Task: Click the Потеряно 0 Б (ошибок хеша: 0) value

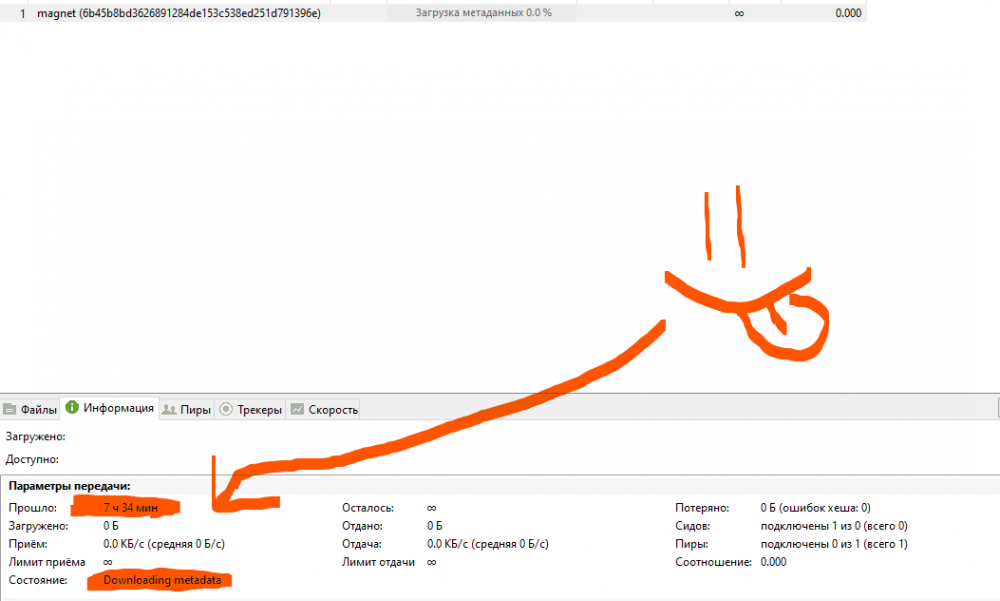Action: [x=815, y=508]
